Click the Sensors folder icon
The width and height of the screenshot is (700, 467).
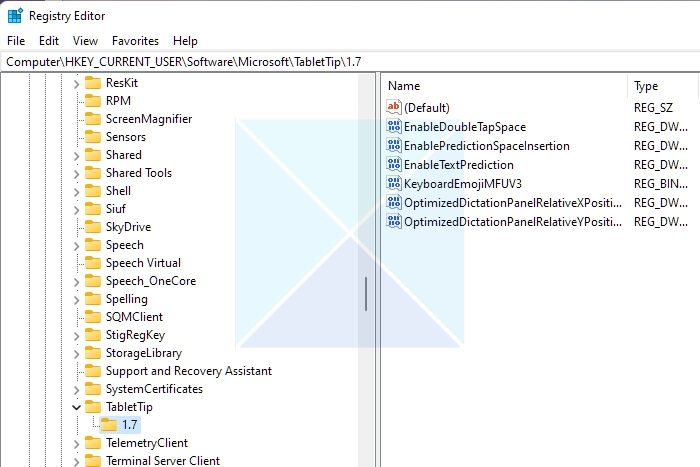click(93, 137)
